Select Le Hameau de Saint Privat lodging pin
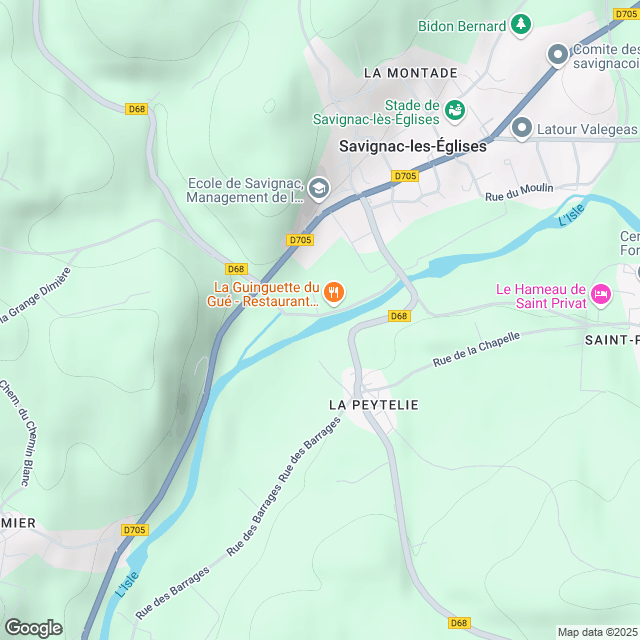The image size is (640, 640). (x=601, y=294)
